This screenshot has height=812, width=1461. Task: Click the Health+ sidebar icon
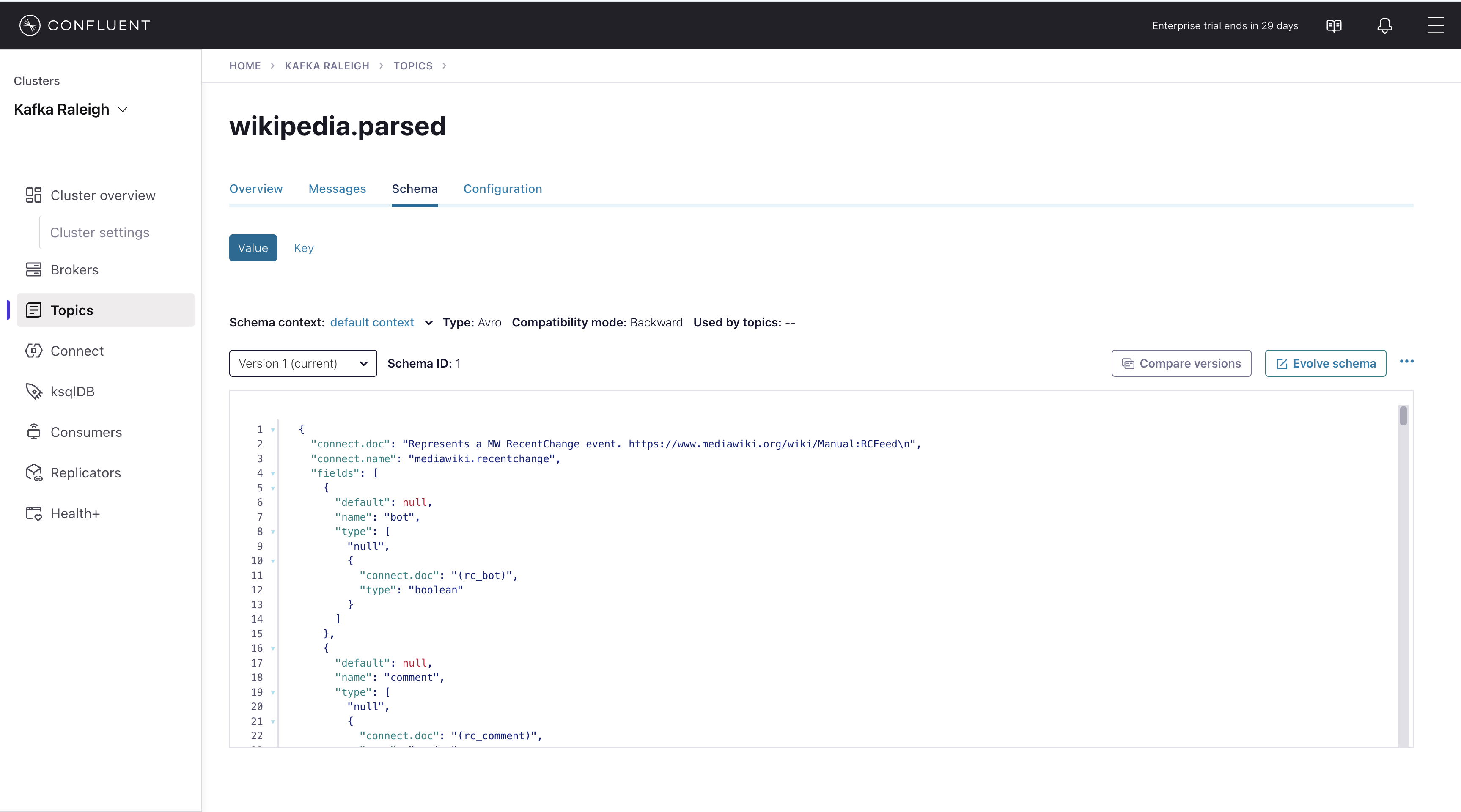coord(33,514)
